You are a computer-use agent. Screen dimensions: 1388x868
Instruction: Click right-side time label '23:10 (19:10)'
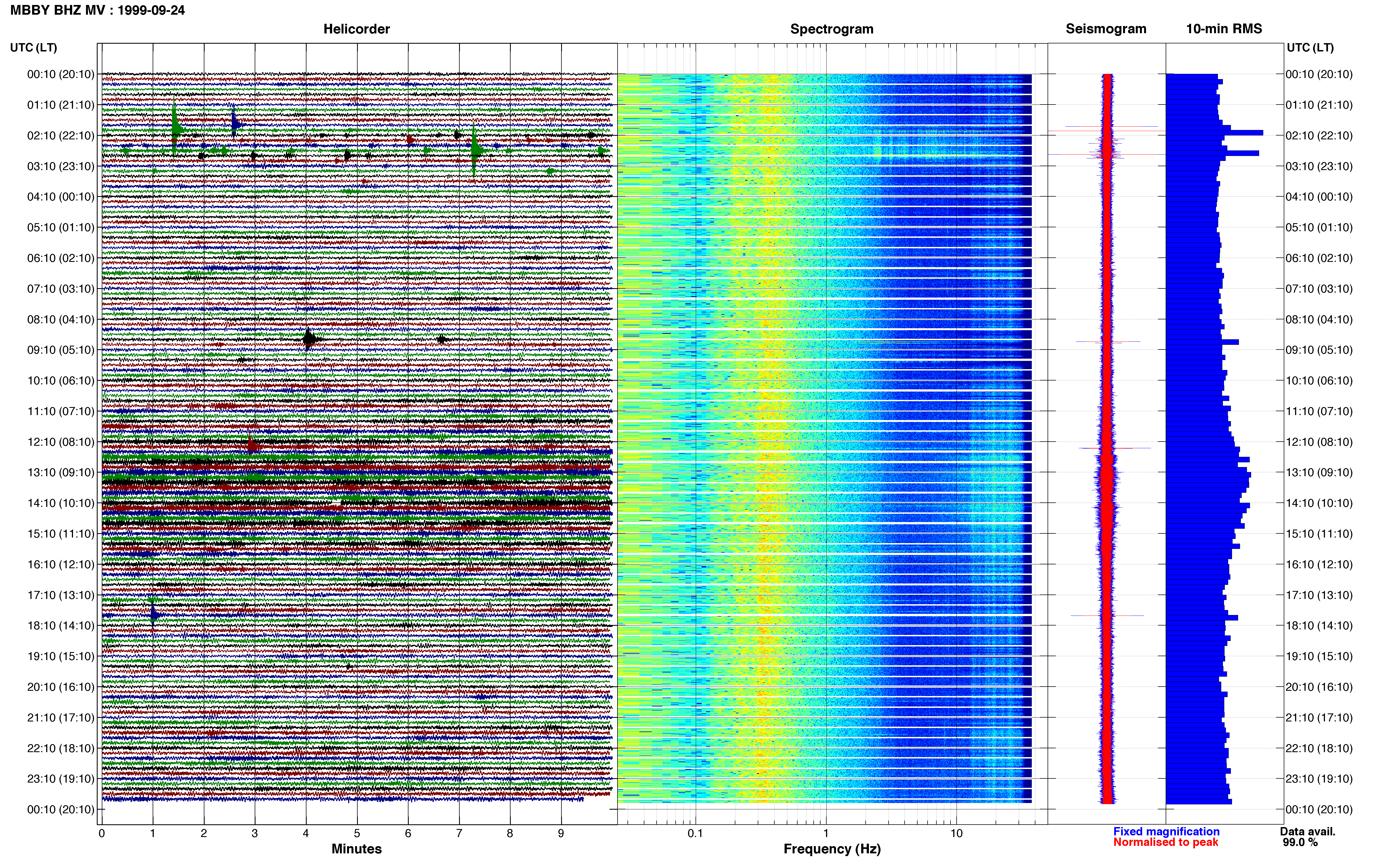click(x=1319, y=778)
